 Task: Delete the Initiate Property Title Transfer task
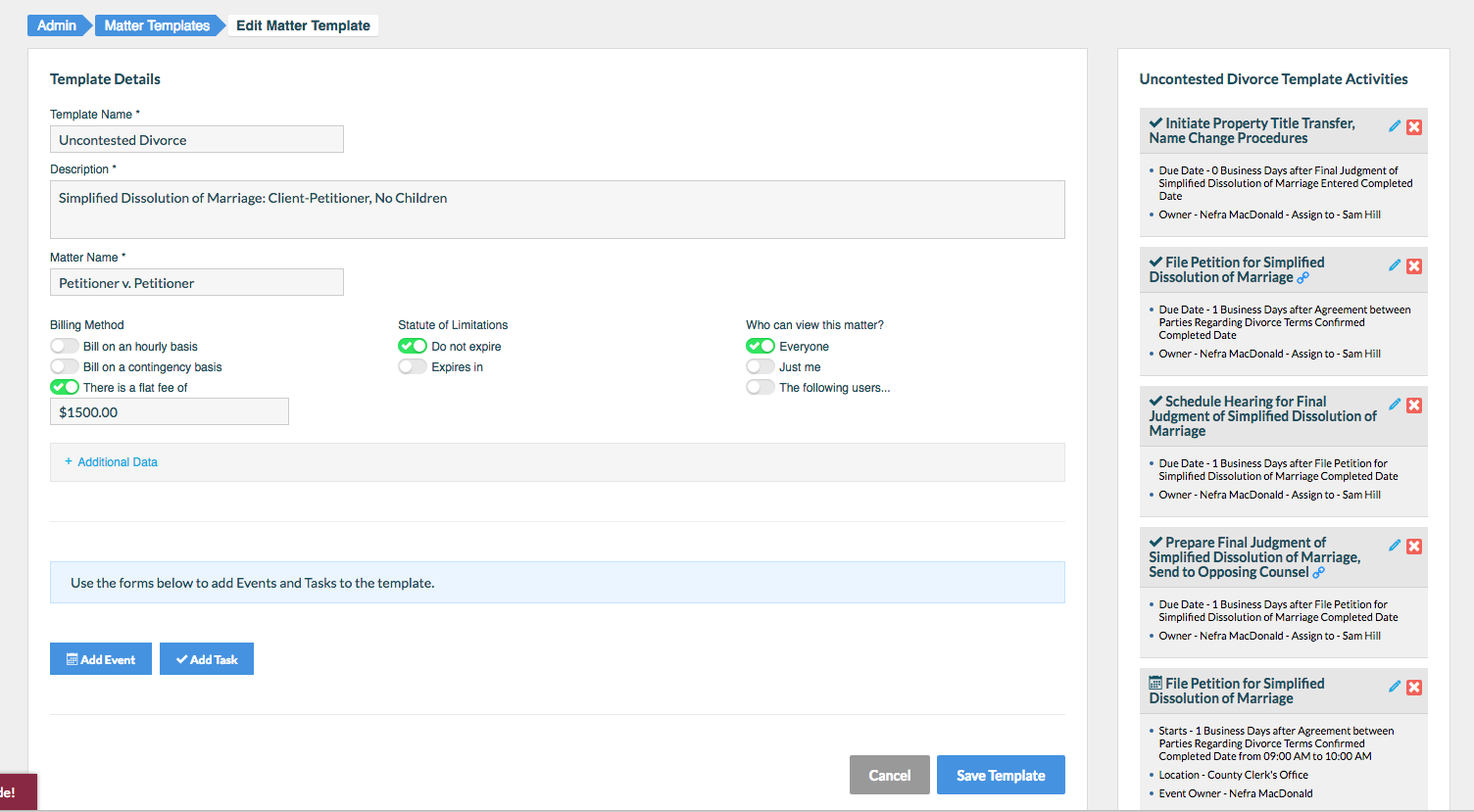1414,127
